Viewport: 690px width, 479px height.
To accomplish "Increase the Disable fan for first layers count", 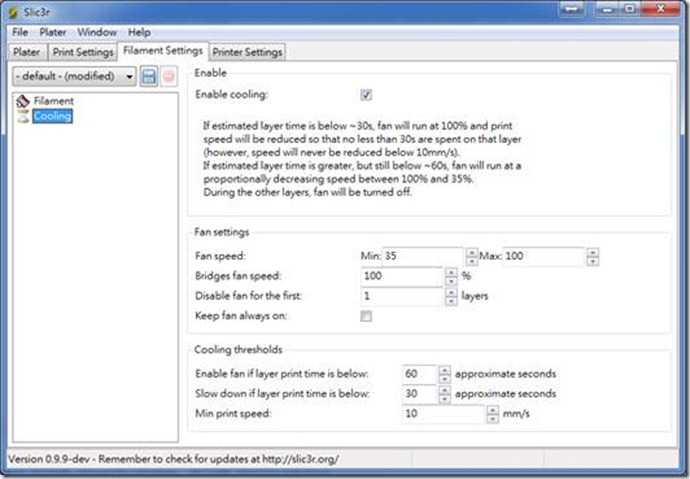I will point(451,292).
